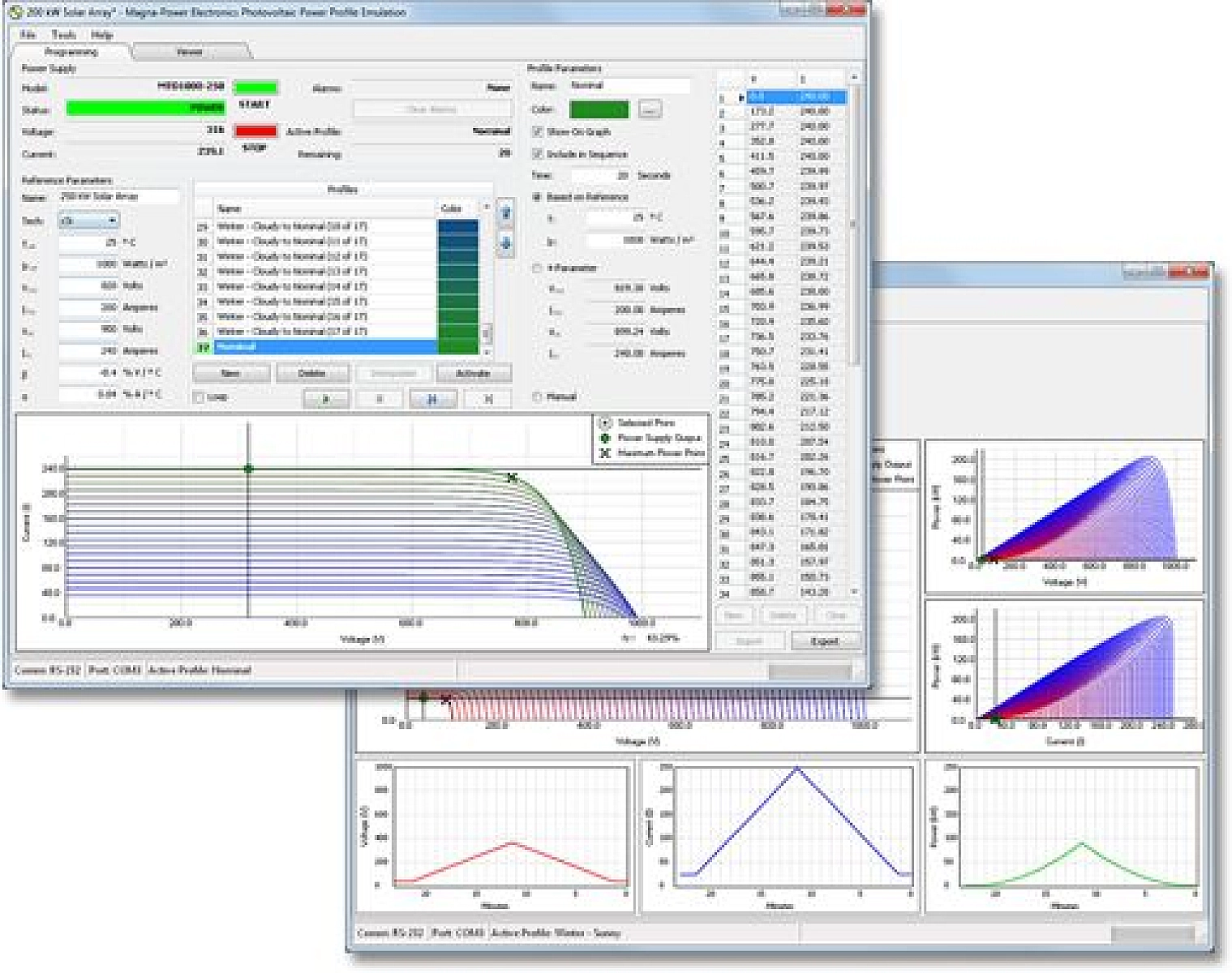Click the Clear Alarms button
1232x973 pixels.
point(431,109)
